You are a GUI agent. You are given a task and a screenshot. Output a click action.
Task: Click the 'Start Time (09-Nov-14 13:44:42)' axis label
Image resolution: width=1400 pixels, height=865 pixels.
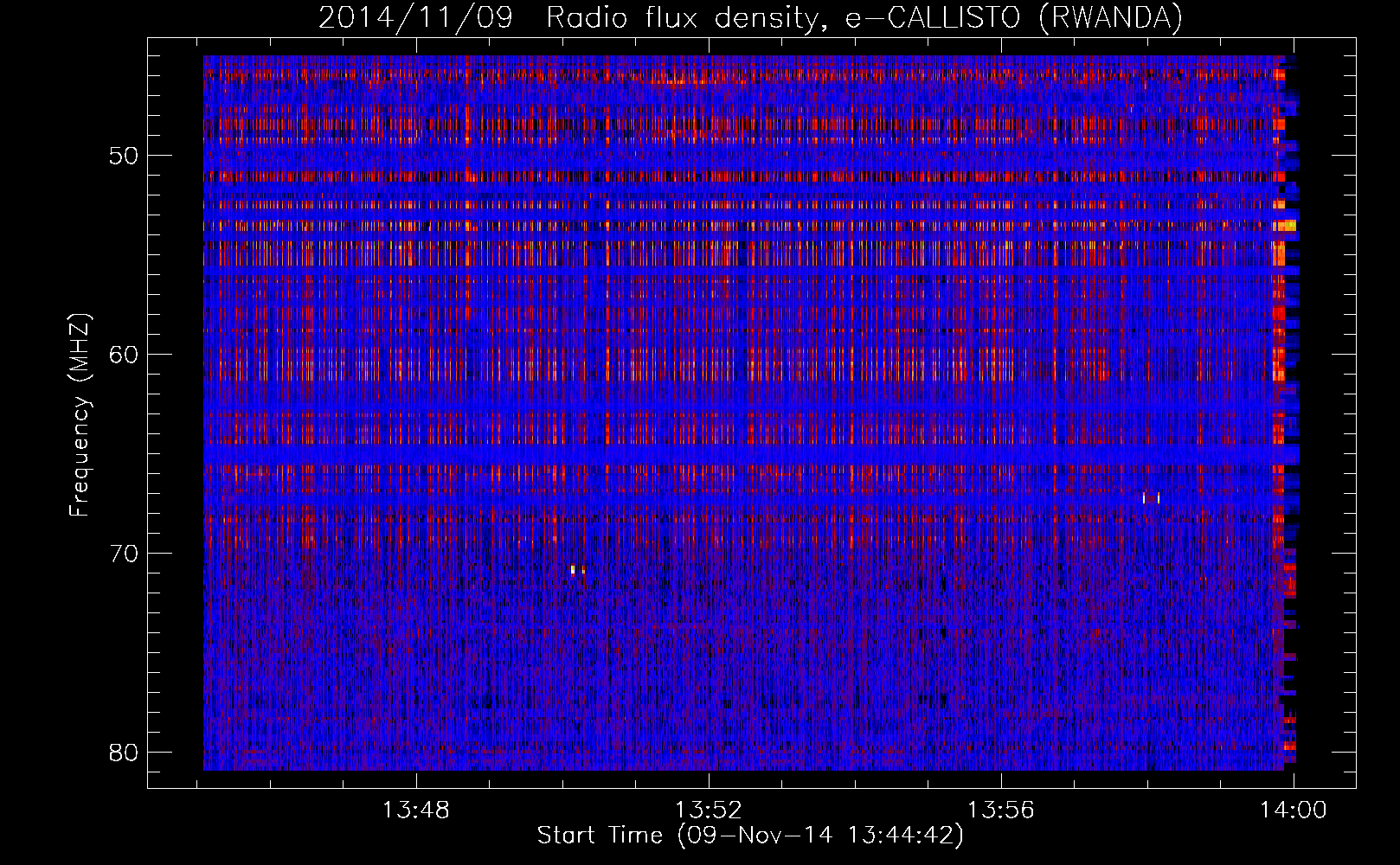click(x=750, y=836)
